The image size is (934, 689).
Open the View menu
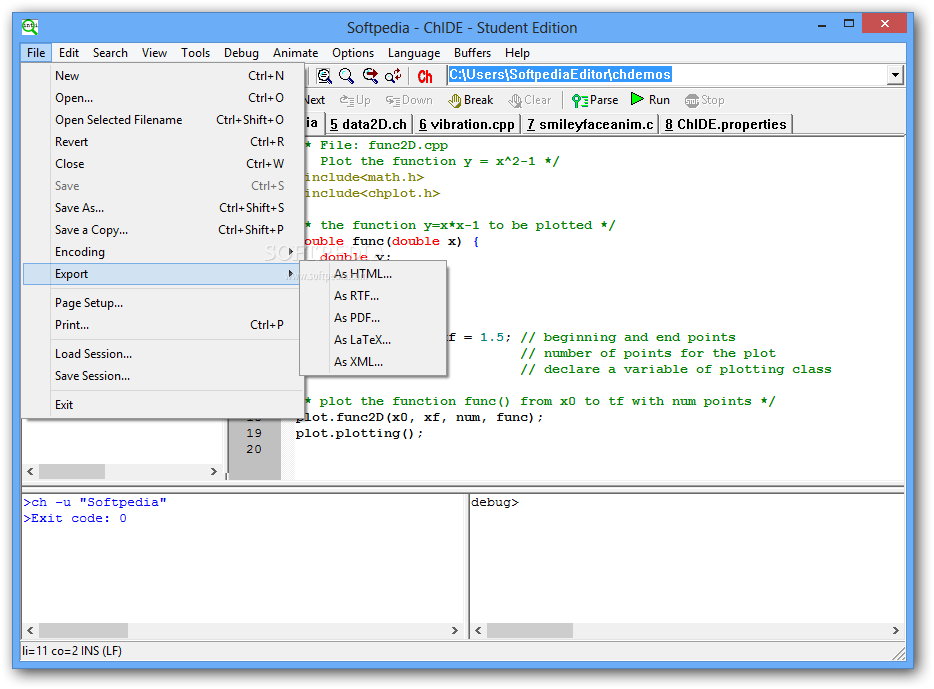tap(154, 52)
